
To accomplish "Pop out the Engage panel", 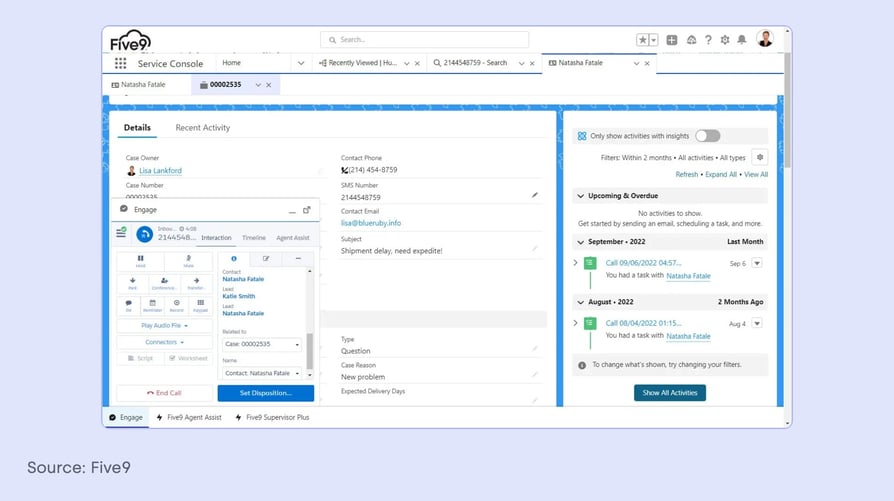I will pyautogui.click(x=307, y=210).
